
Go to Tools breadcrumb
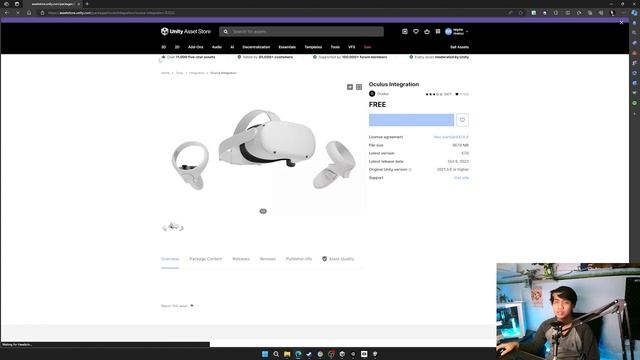pyautogui.click(x=179, y=73)
